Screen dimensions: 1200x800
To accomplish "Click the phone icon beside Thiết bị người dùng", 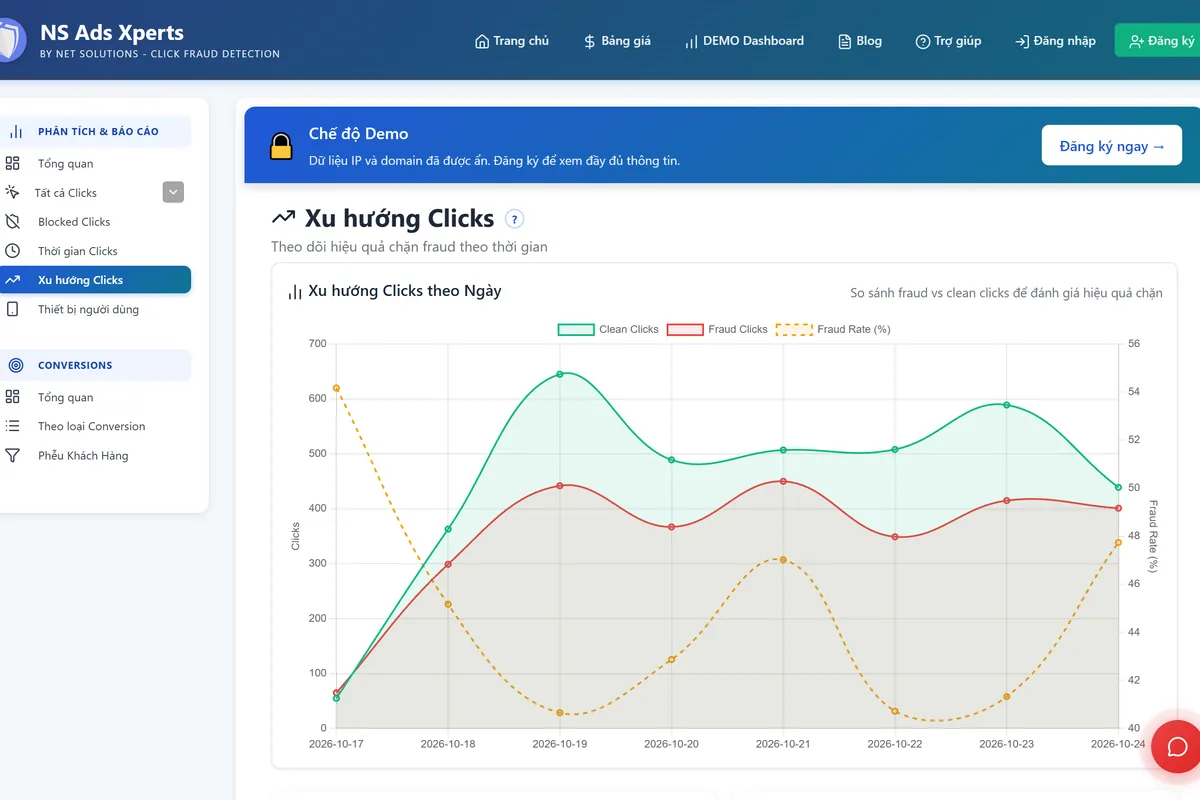I will [12, 309].
